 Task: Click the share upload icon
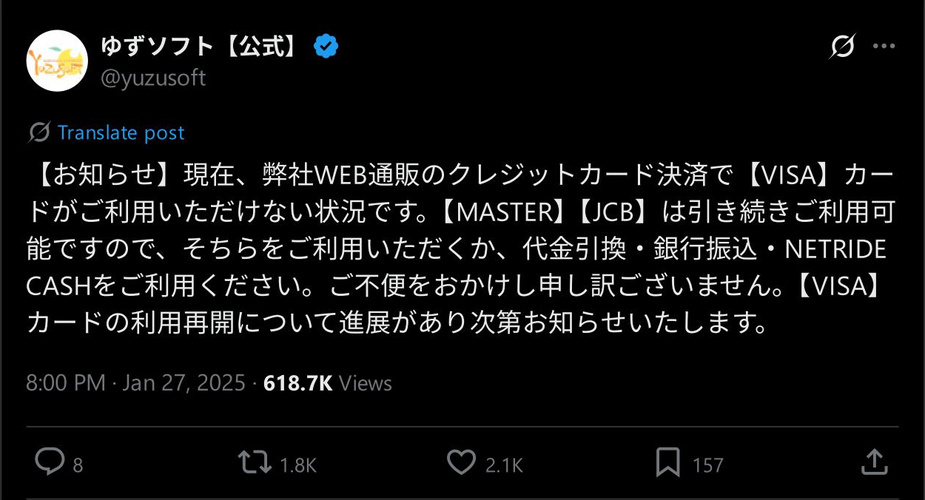[x=874, y=462]
